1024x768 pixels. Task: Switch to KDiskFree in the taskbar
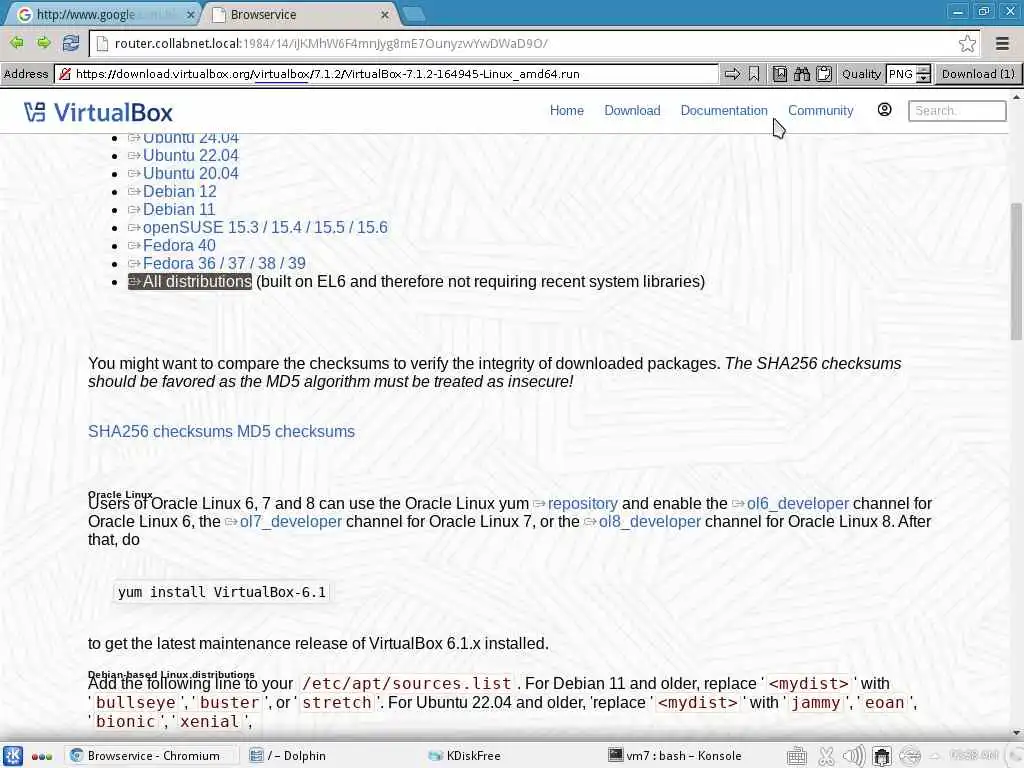[465, 756]
